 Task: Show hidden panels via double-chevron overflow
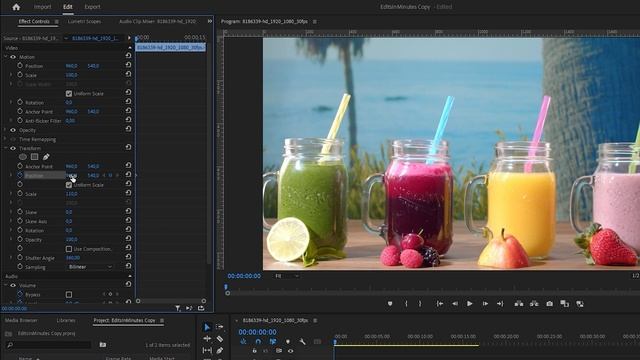pos(210,21)
